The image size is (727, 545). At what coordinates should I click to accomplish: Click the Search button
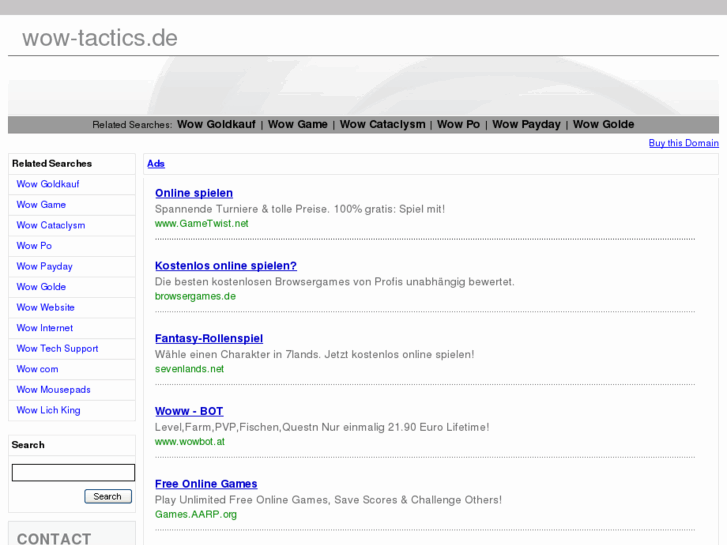point(108,496)
